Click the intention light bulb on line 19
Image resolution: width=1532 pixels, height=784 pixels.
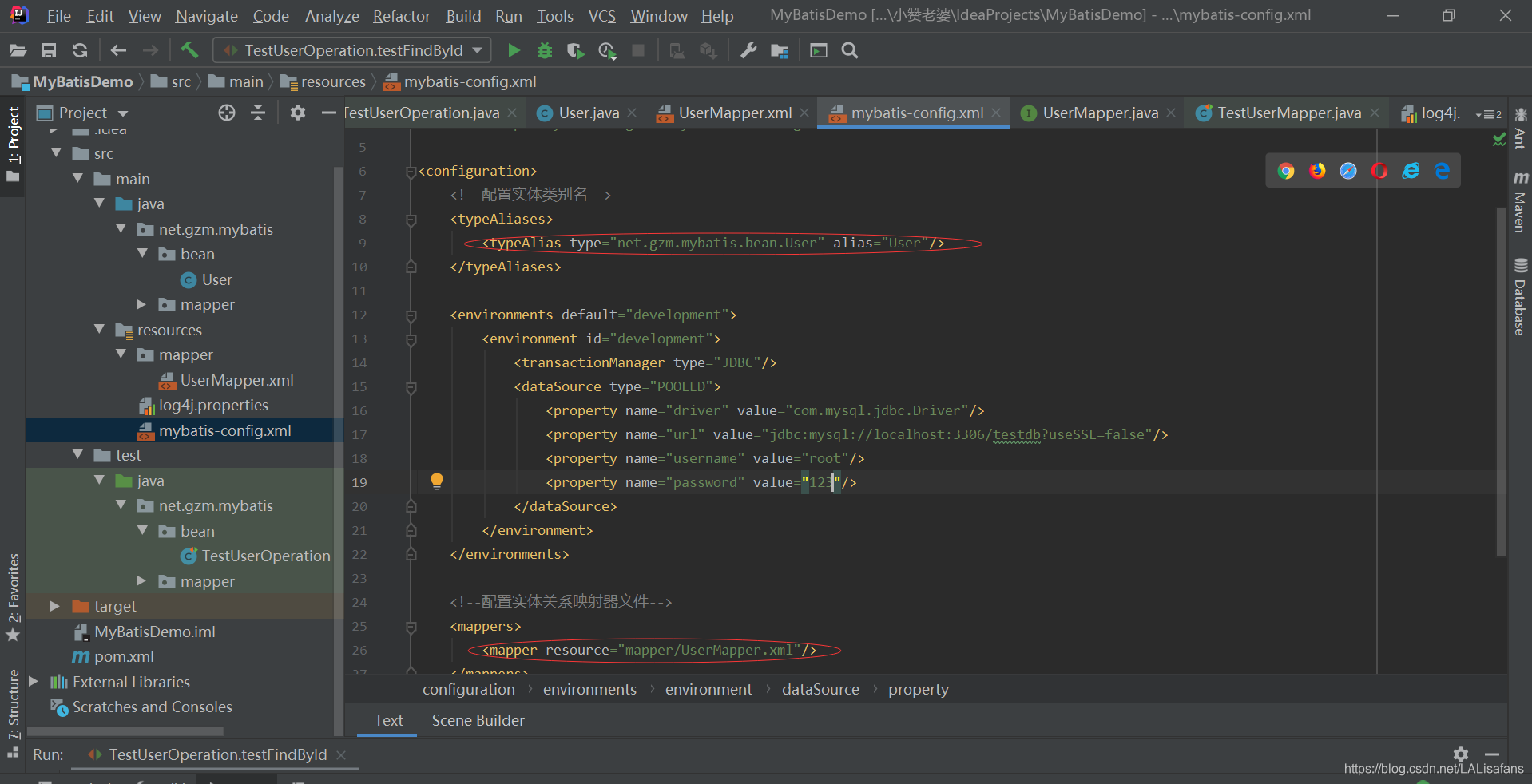437,481
